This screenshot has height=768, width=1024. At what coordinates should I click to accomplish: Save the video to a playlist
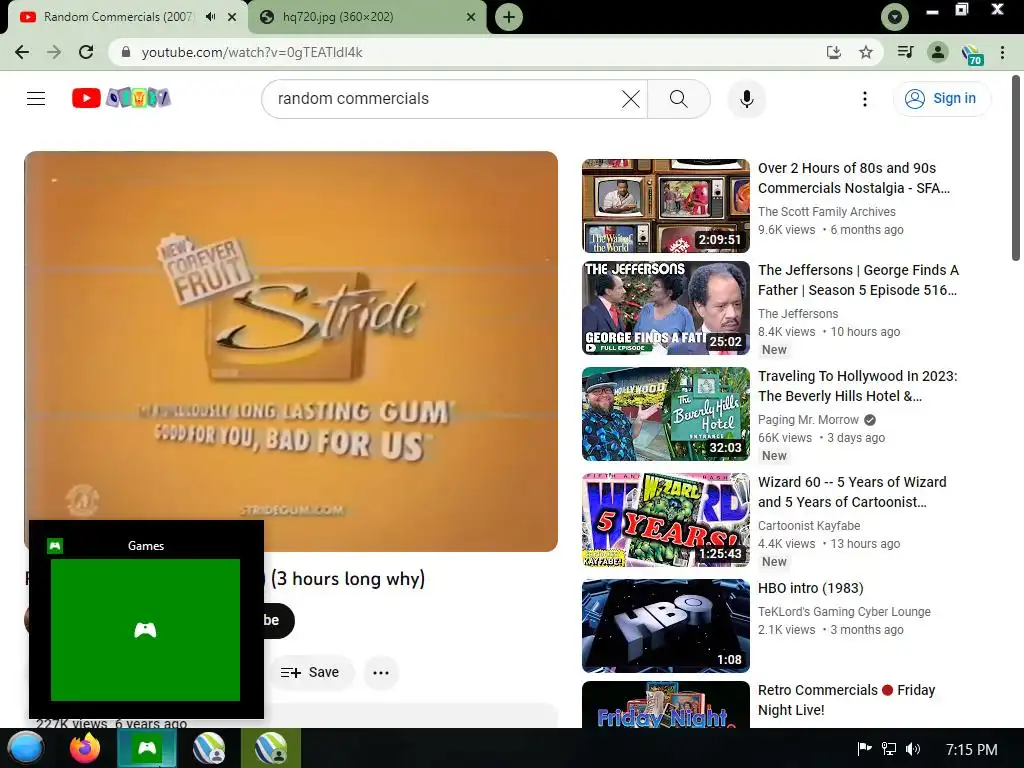click(x=310, y=672)
